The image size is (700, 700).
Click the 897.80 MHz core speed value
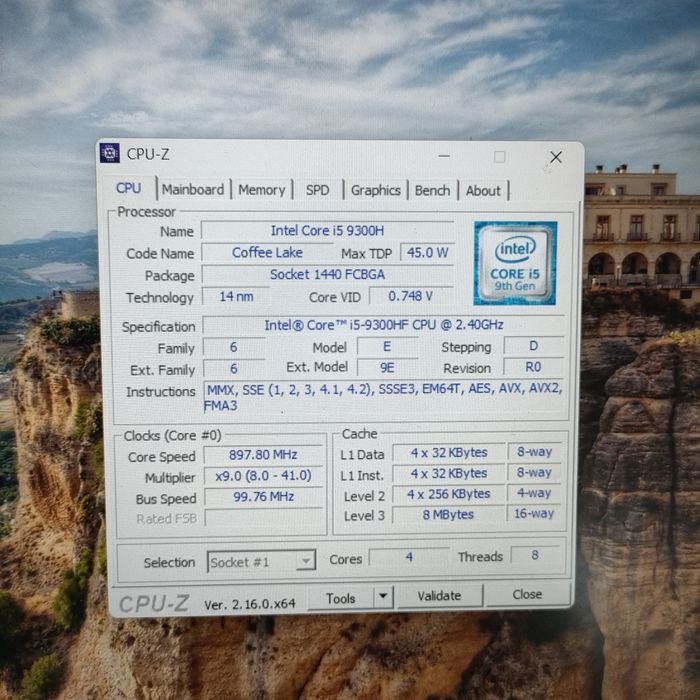coord(263,454)
